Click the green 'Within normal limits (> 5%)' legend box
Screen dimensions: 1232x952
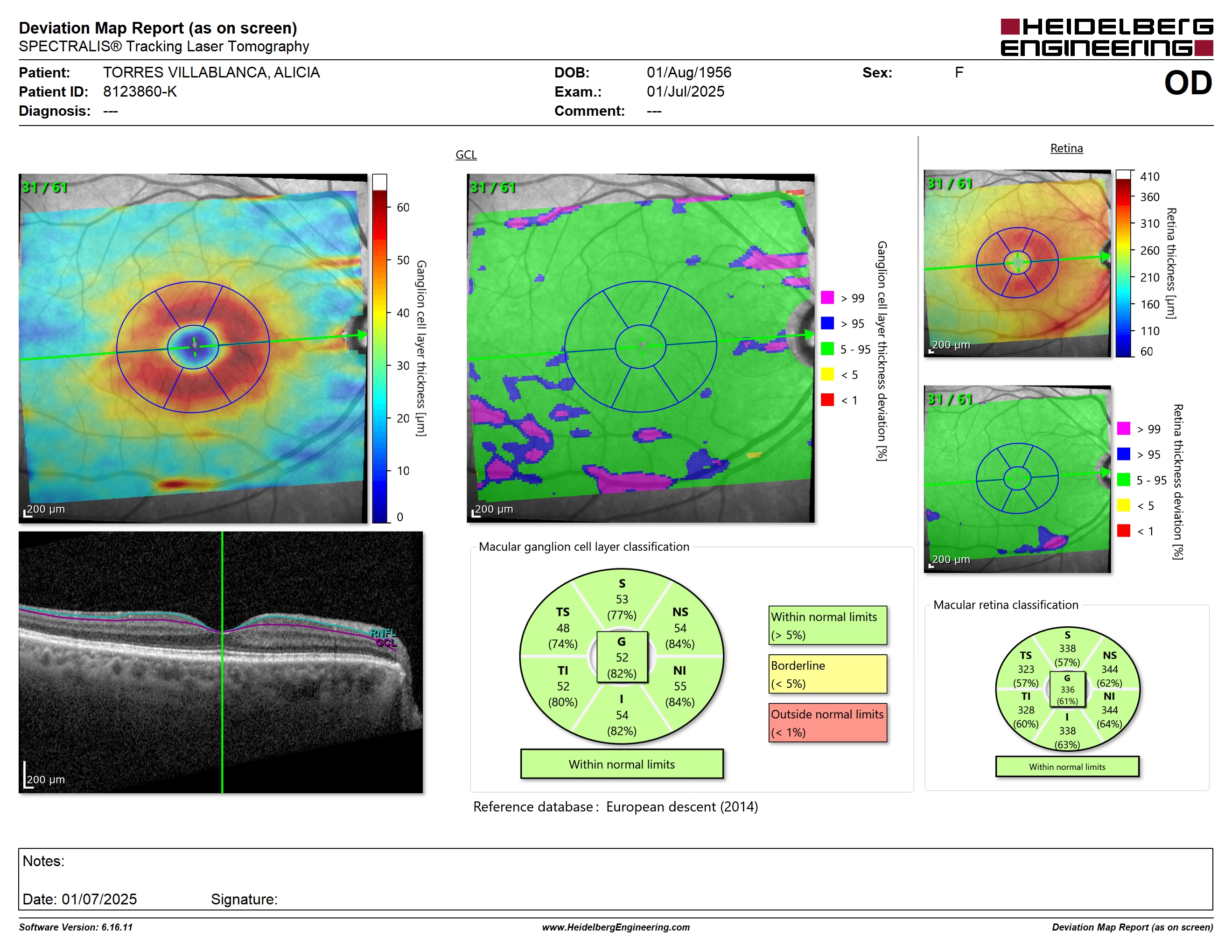coord(827,625)
